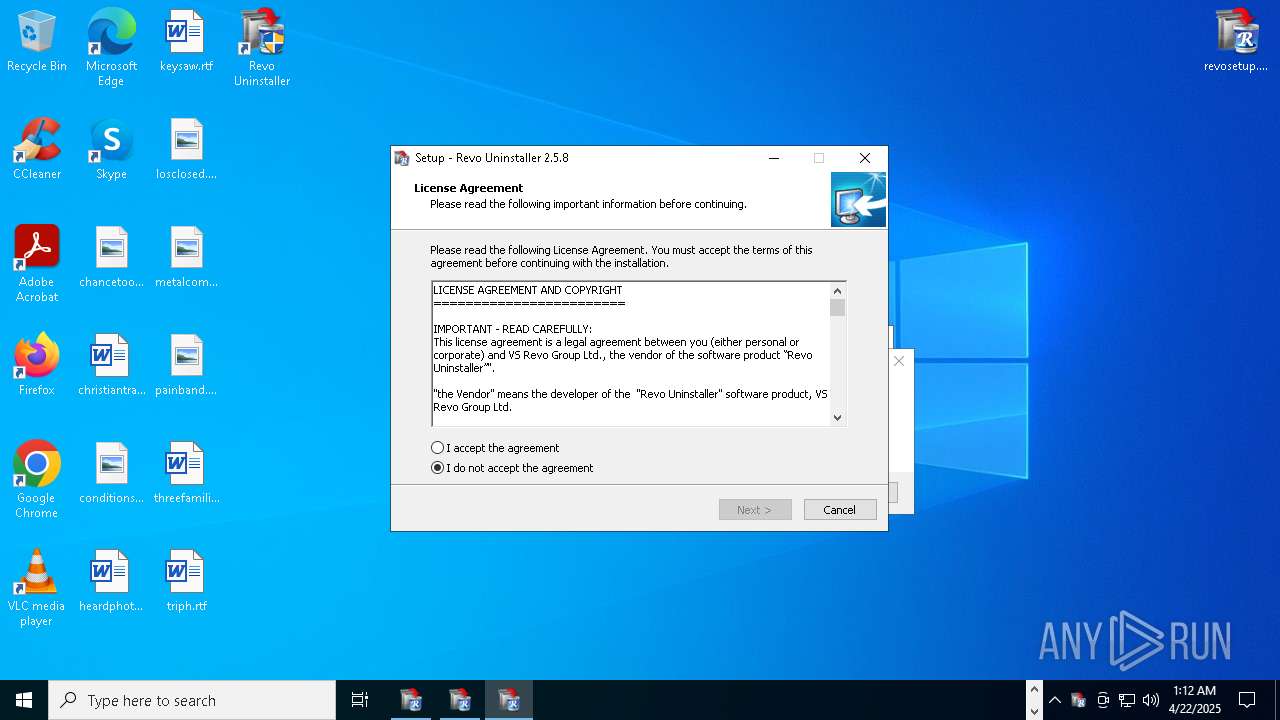Click volume icon in system tray
The width and height of the screenshot is (1280, 720).
[1151, 700]
